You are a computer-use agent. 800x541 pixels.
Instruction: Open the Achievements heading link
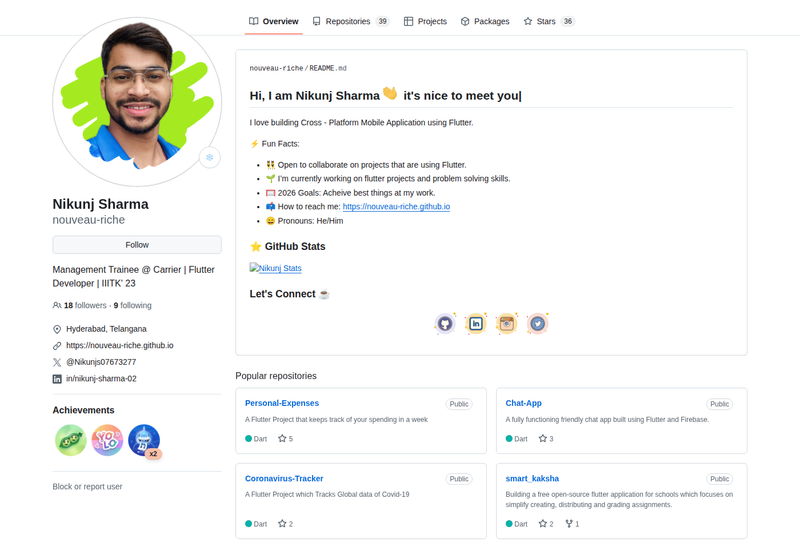tap(83, 410)
